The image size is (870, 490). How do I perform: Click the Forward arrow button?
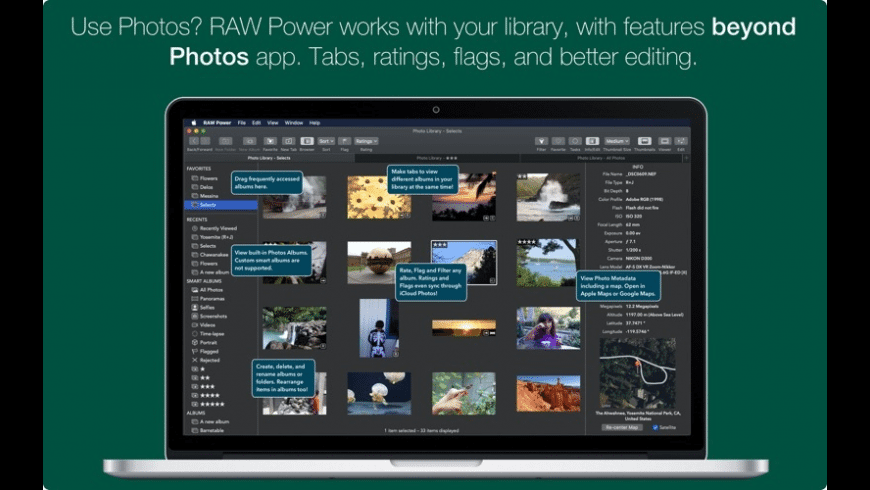[x=205, y=142]
